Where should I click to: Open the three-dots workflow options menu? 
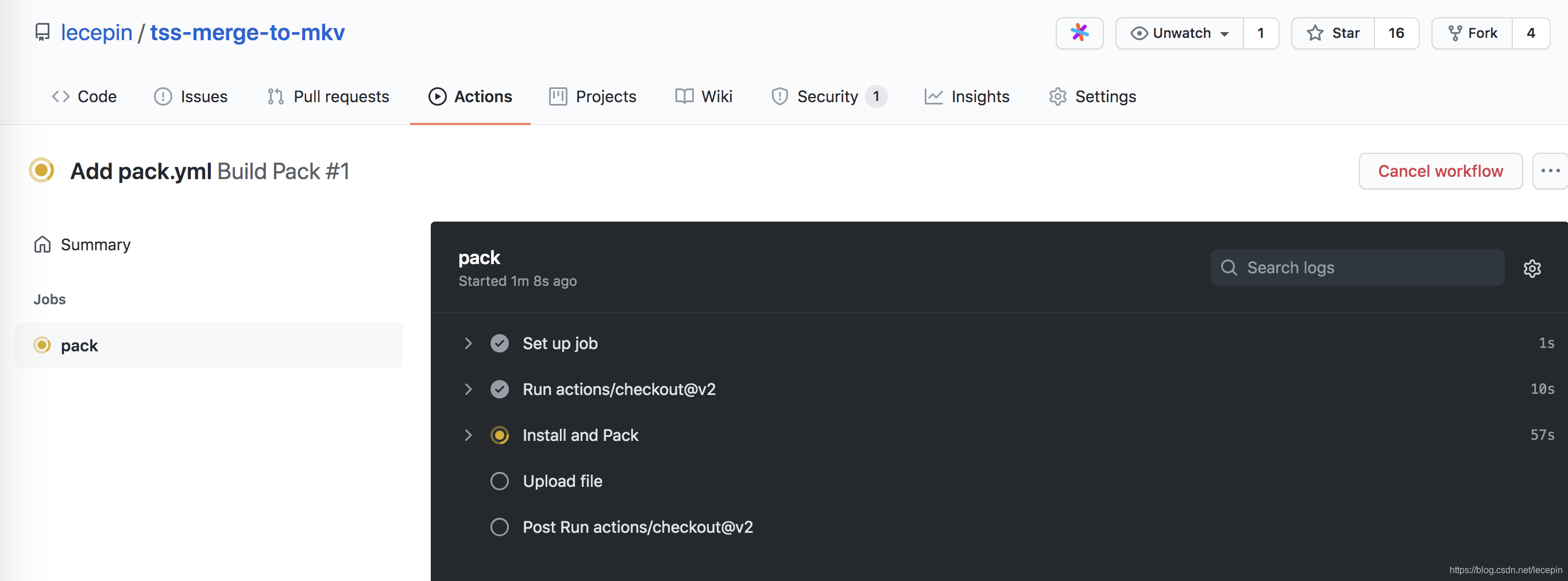click(x=1550, y=171)
